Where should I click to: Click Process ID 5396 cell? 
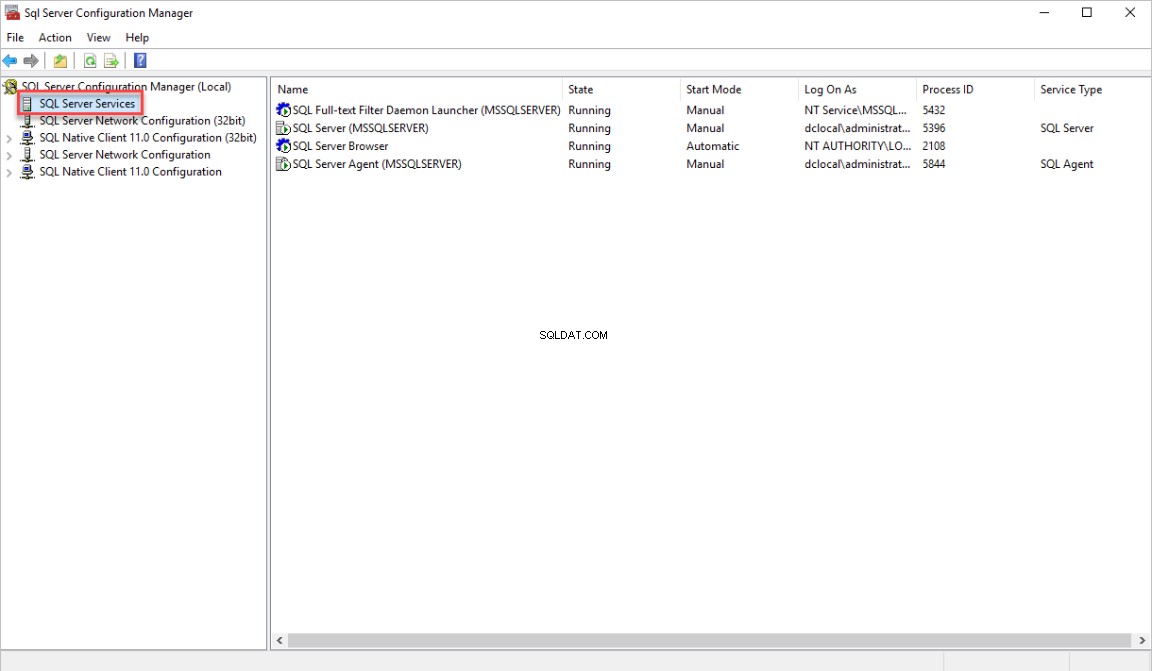[x=933, y=128]
